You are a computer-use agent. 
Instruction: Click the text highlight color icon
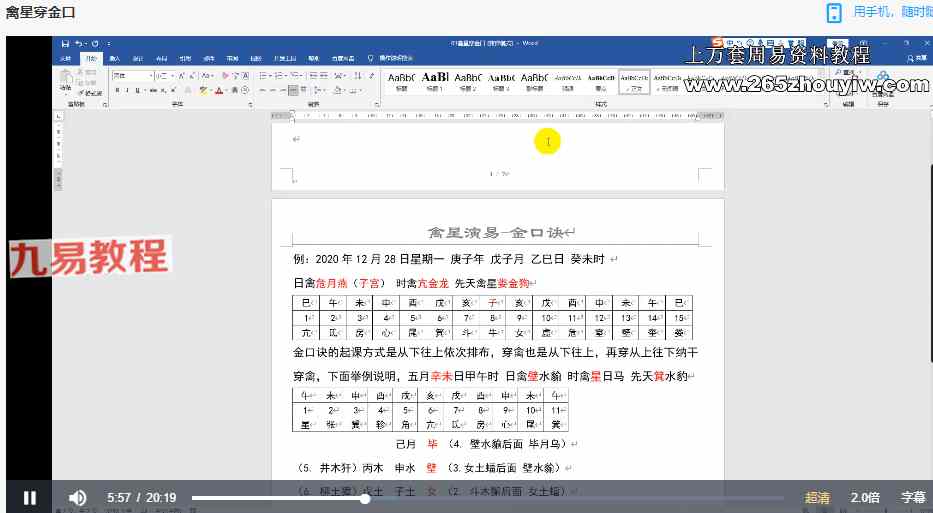pos(203,90)
